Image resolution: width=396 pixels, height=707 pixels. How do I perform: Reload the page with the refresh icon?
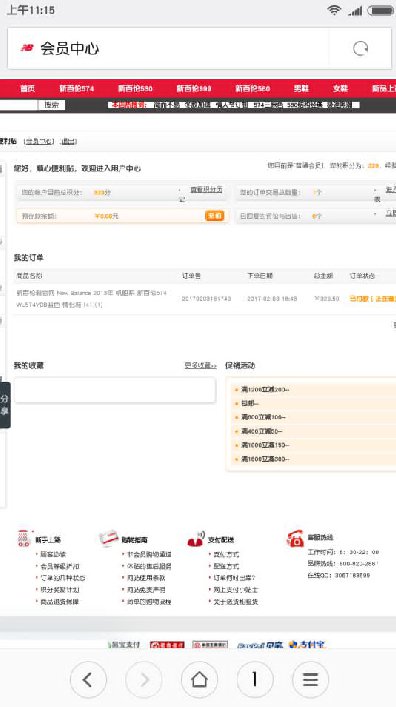coord(360,48)
